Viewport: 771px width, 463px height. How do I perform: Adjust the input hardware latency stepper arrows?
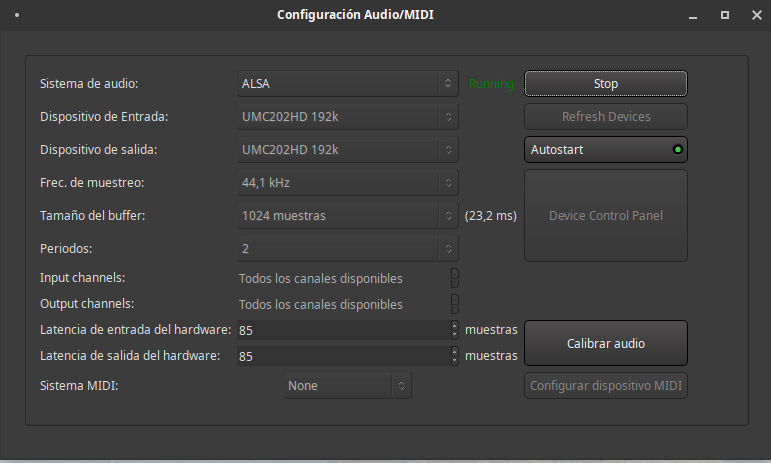click(455, 329)
